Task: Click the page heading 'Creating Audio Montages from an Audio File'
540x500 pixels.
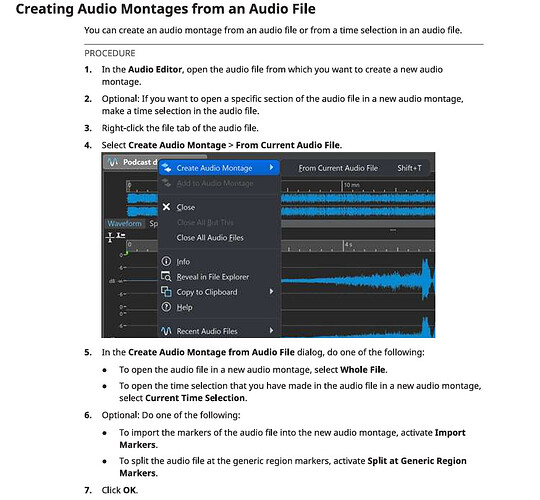Action: coord(166,9)
